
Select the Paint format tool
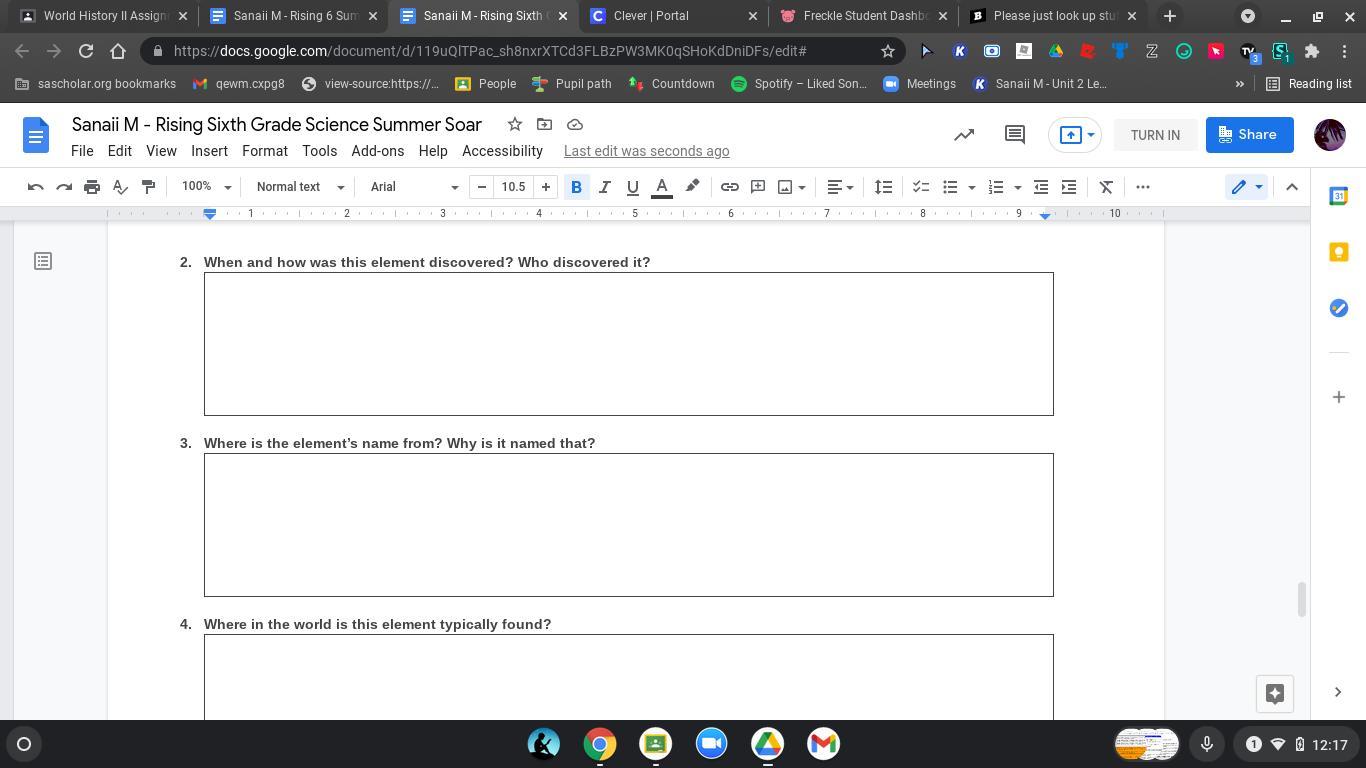148,187
